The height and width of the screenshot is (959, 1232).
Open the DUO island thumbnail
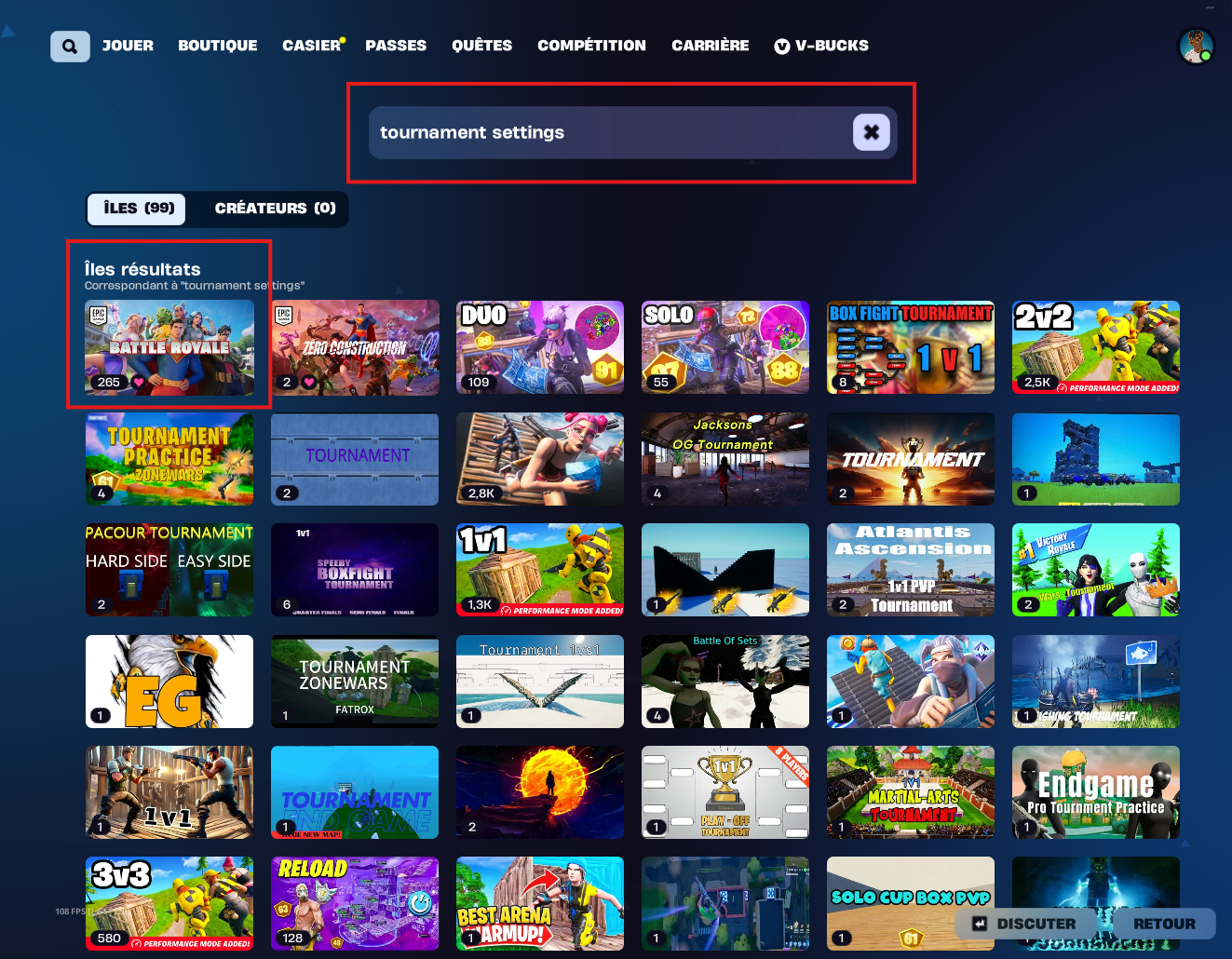(539, 347)
